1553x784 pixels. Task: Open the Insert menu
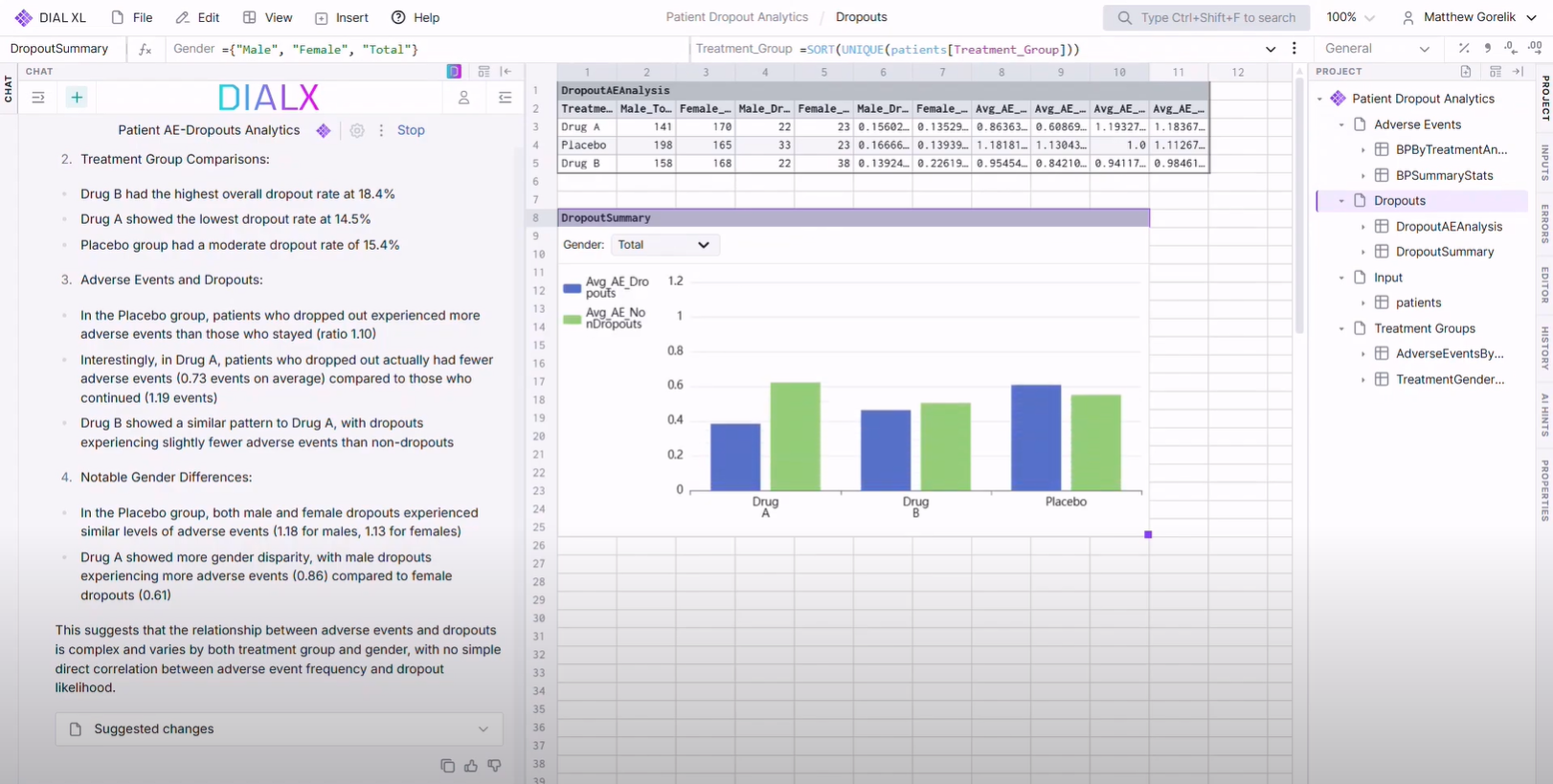(342, 17)
